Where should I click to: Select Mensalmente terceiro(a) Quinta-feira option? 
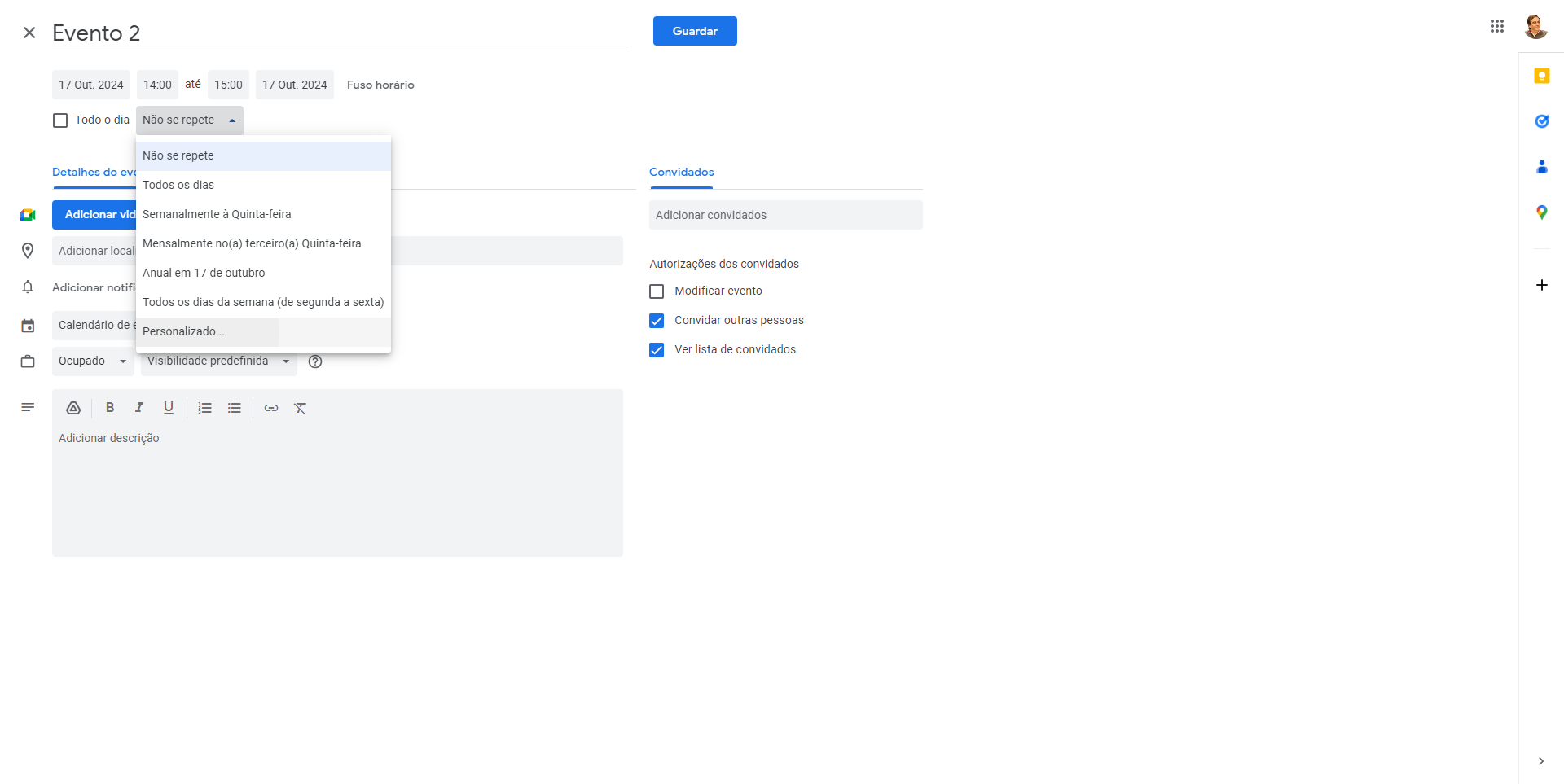(x=263, y=243)
